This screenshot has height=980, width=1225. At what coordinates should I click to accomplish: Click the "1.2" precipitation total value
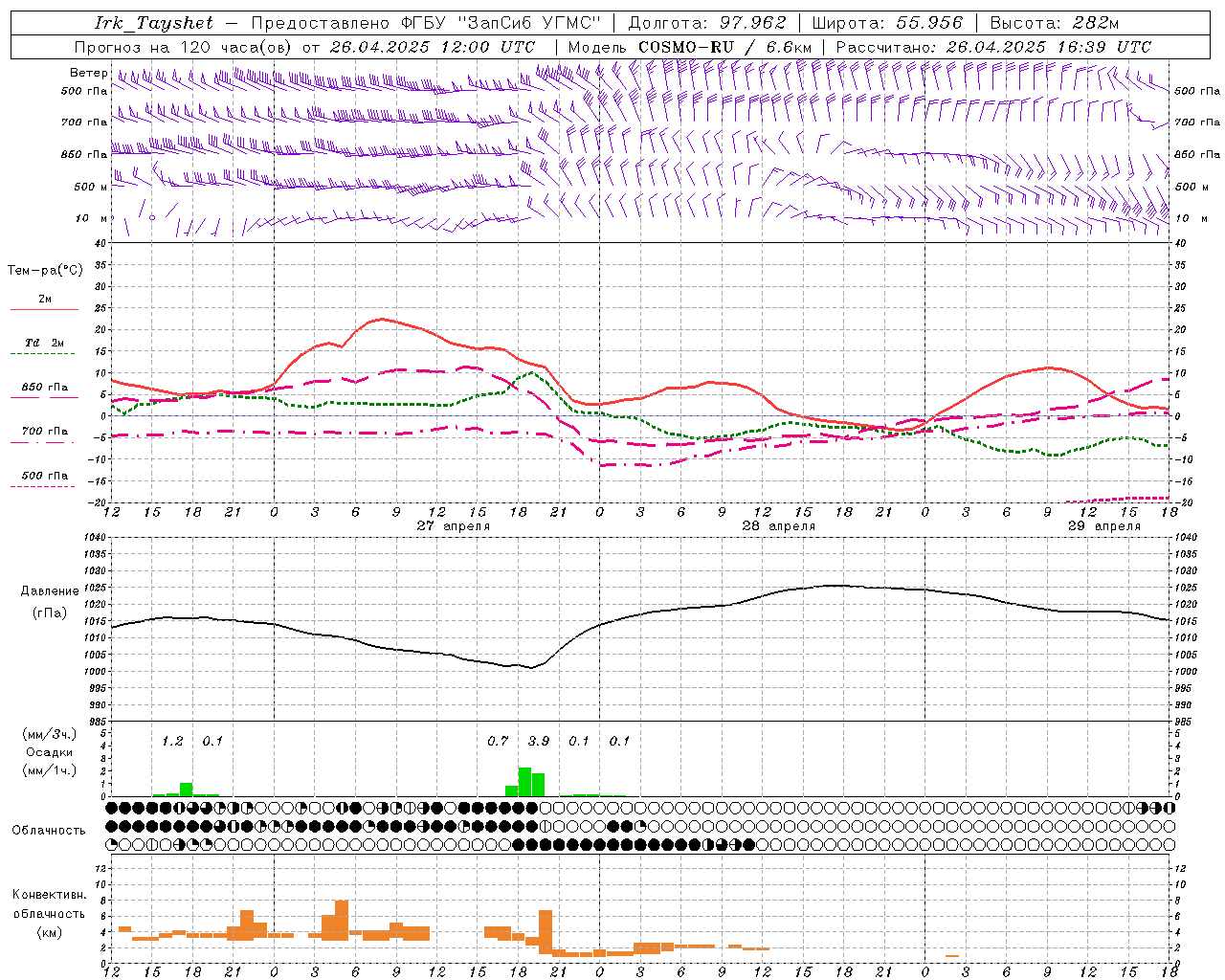point(172,742)
